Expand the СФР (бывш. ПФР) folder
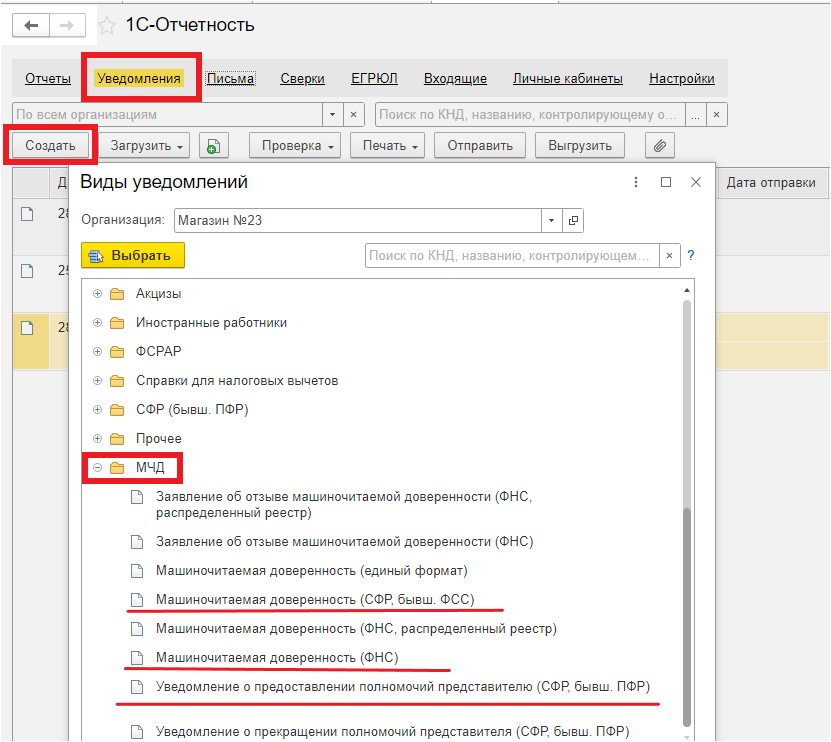This screenshot has width=831, height=742. tap(98, 409)
